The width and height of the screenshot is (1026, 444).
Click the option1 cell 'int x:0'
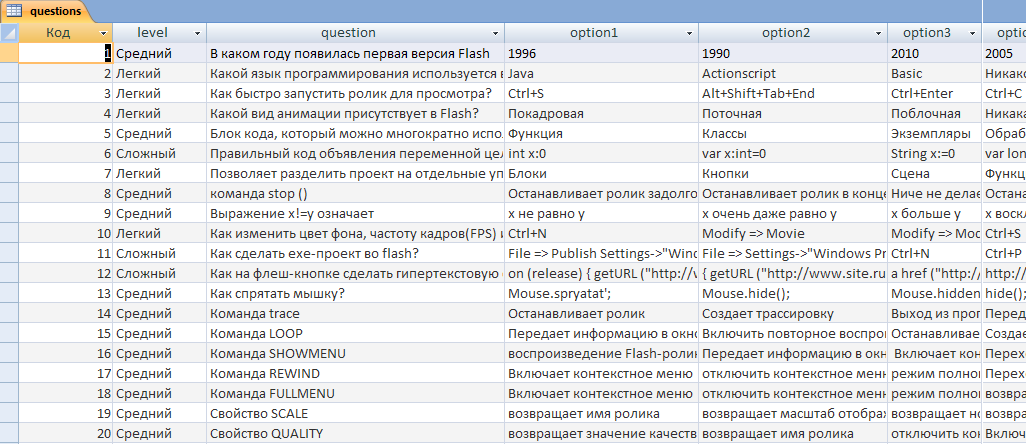601,154
